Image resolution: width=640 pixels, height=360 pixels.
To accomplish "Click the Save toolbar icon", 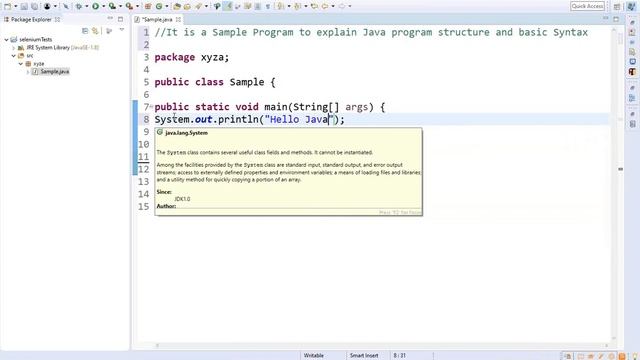I will coord(24,6).
